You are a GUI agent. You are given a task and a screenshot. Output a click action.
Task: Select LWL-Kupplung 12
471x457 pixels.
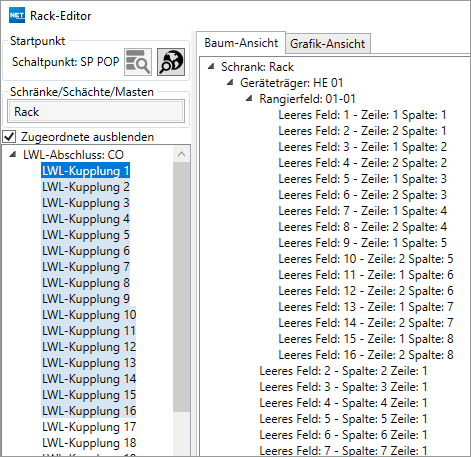pyautogui.click(x=89, y=347)
